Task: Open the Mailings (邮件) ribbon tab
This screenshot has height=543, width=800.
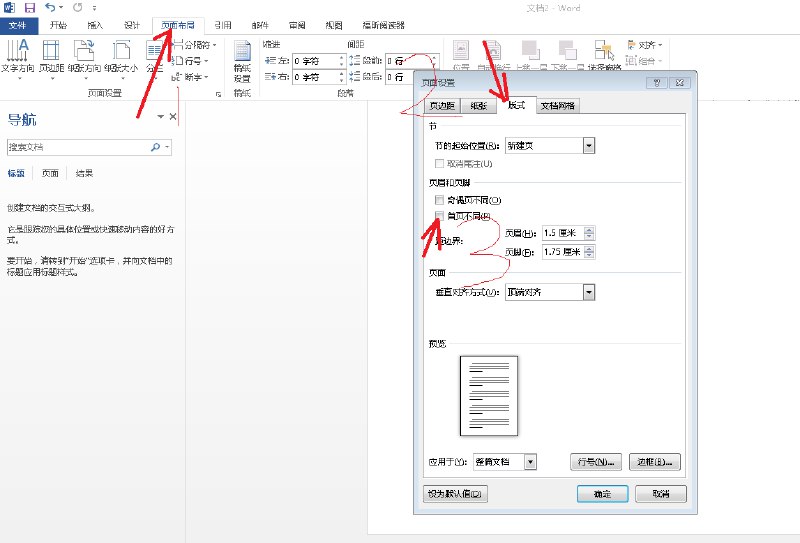Action: tap(260, 26)
